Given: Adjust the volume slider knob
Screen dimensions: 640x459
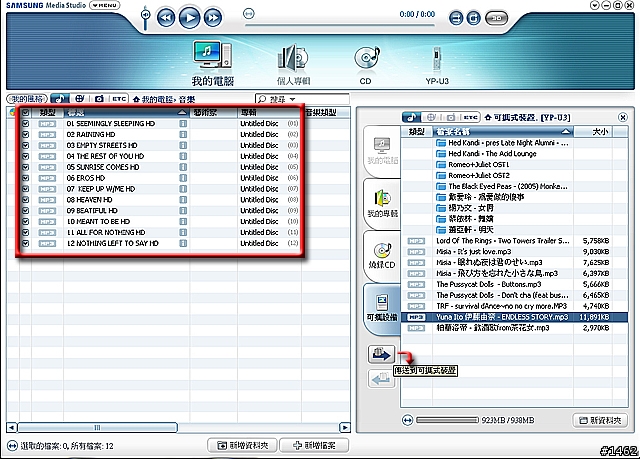Looking at the screenshot, I should 145,15.
